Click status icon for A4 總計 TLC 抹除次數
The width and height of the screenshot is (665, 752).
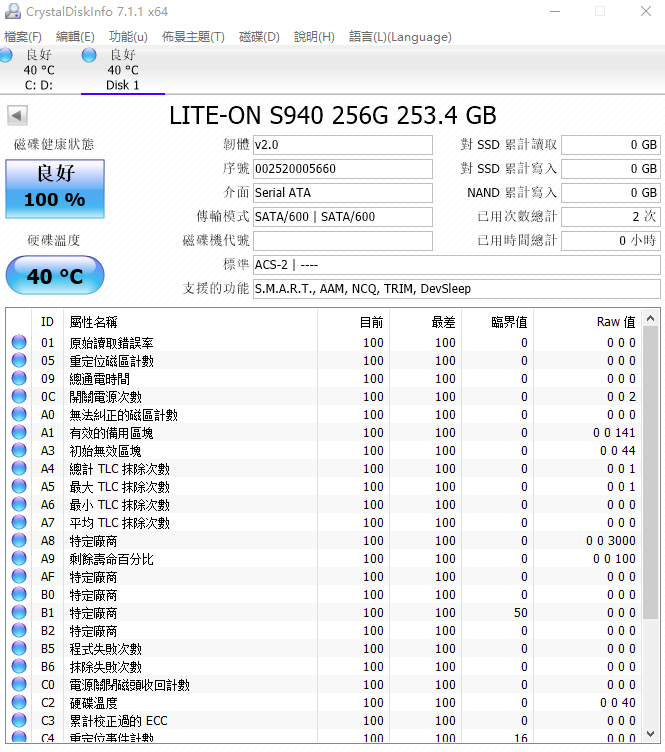19,468
